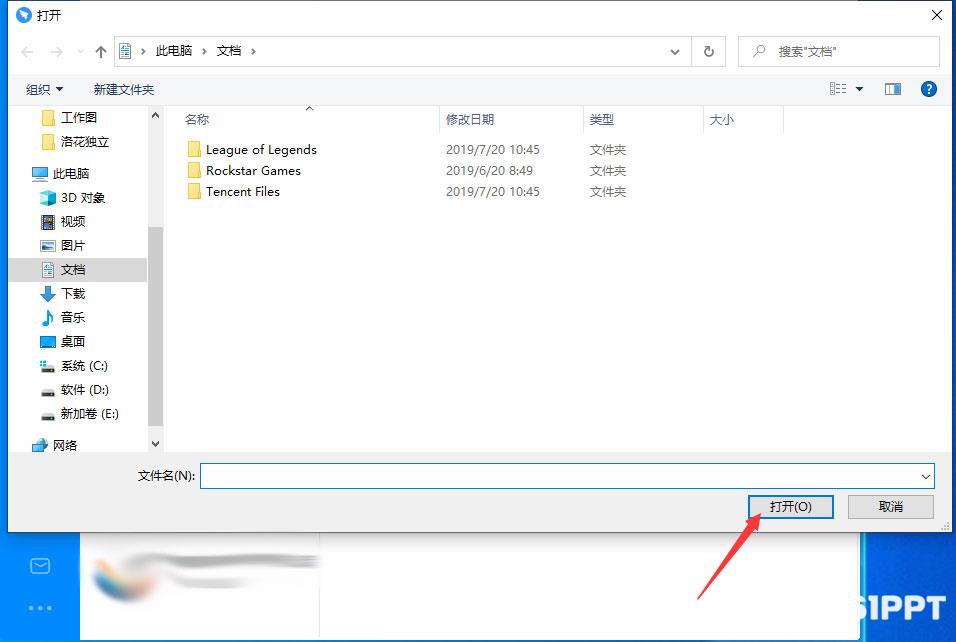Refresh the 文档 folder view
The image size is (956, 642).
point(708,52)
